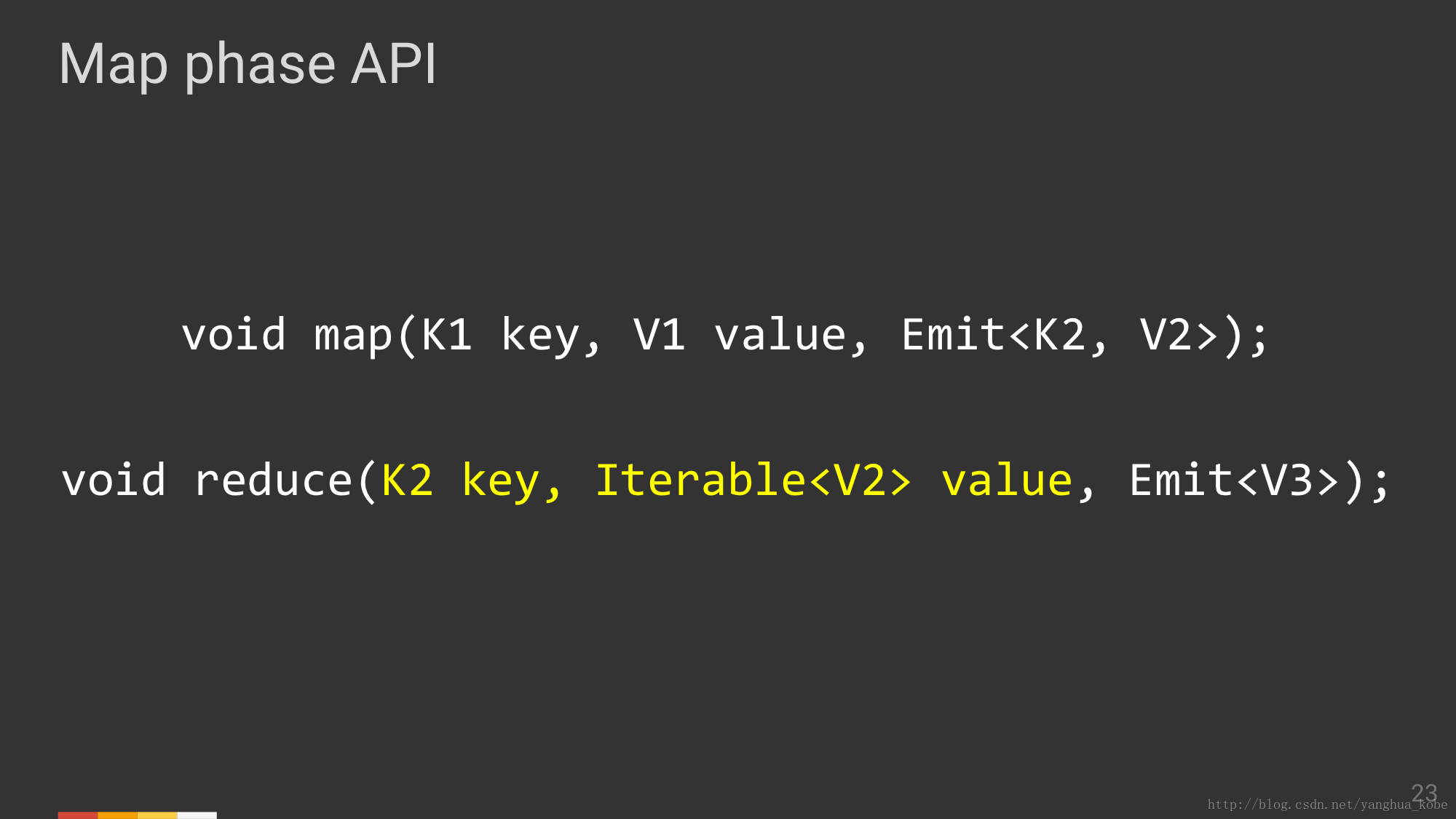
Task: Click "void" at start of the map line
Action: [234, 336]
